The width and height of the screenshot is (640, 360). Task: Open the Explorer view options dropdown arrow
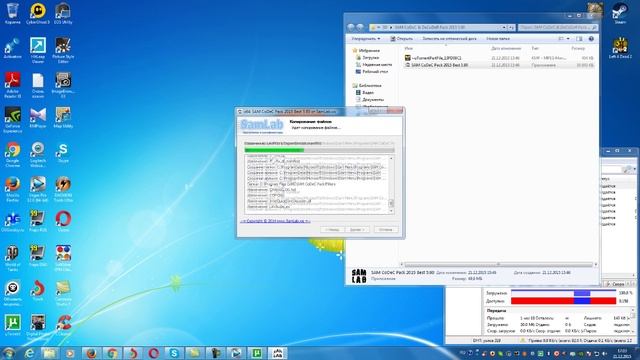click(x=568, y=38)
